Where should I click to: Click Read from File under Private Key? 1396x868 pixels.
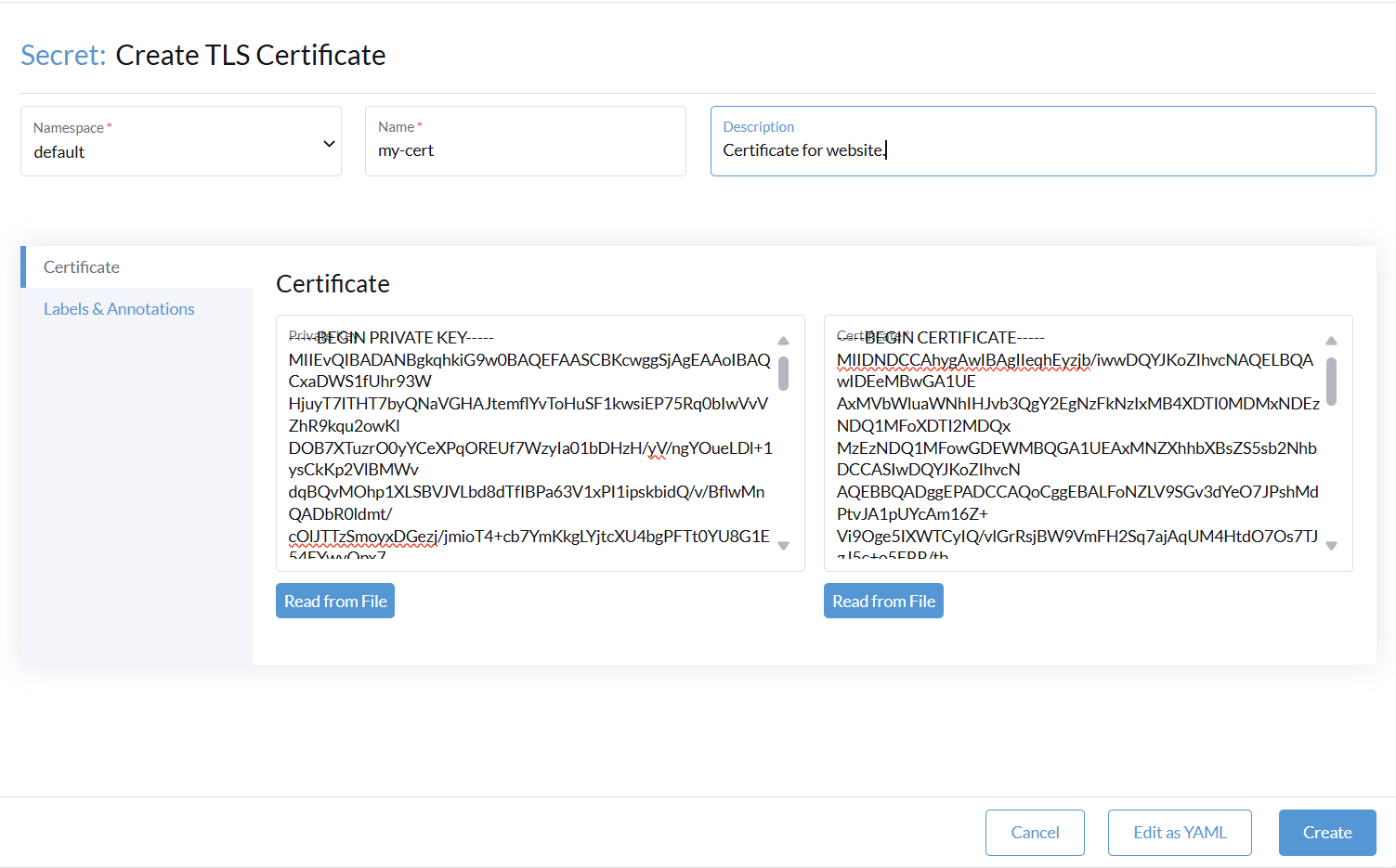point(334,601)
